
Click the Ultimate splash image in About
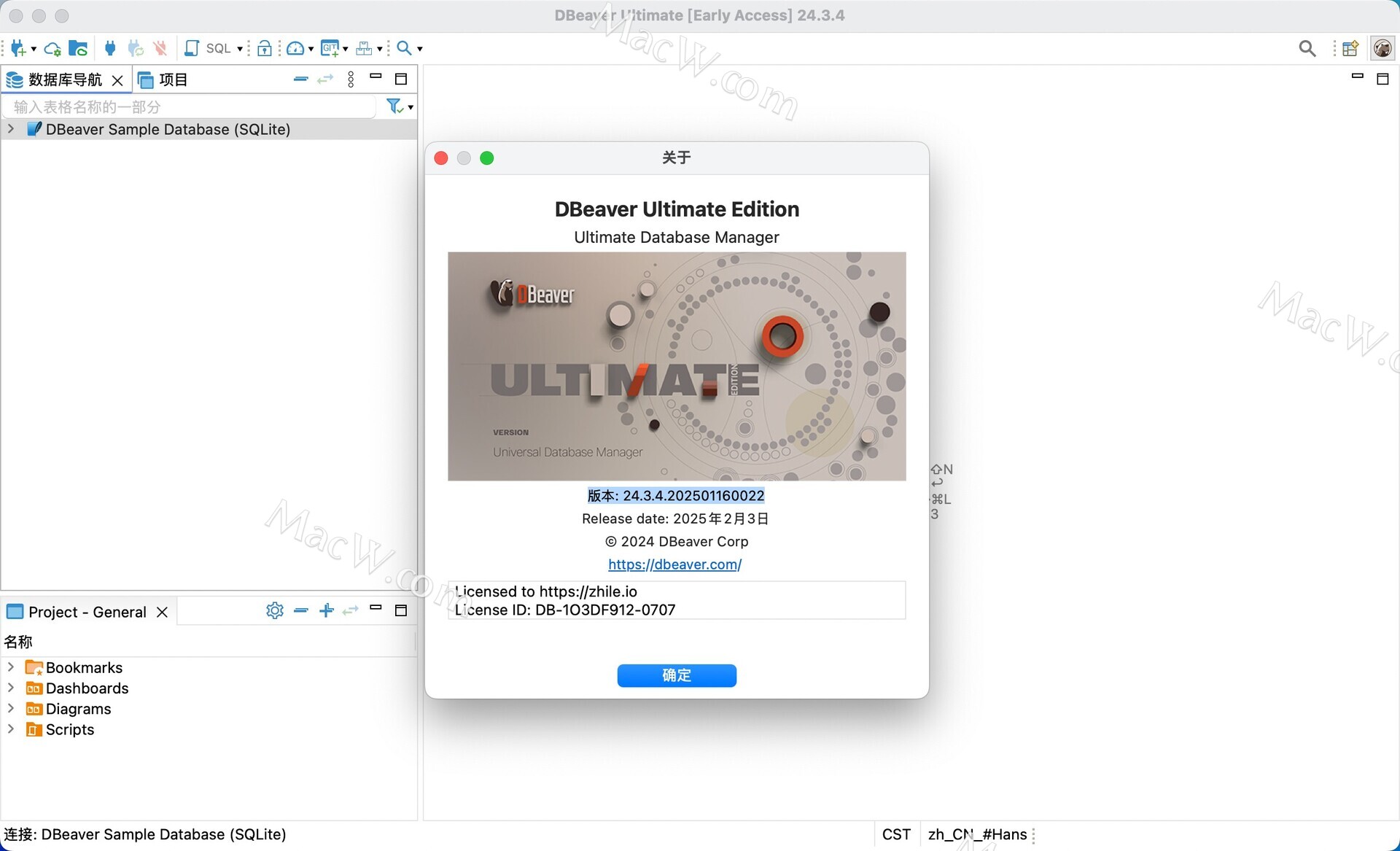(677, 366)
